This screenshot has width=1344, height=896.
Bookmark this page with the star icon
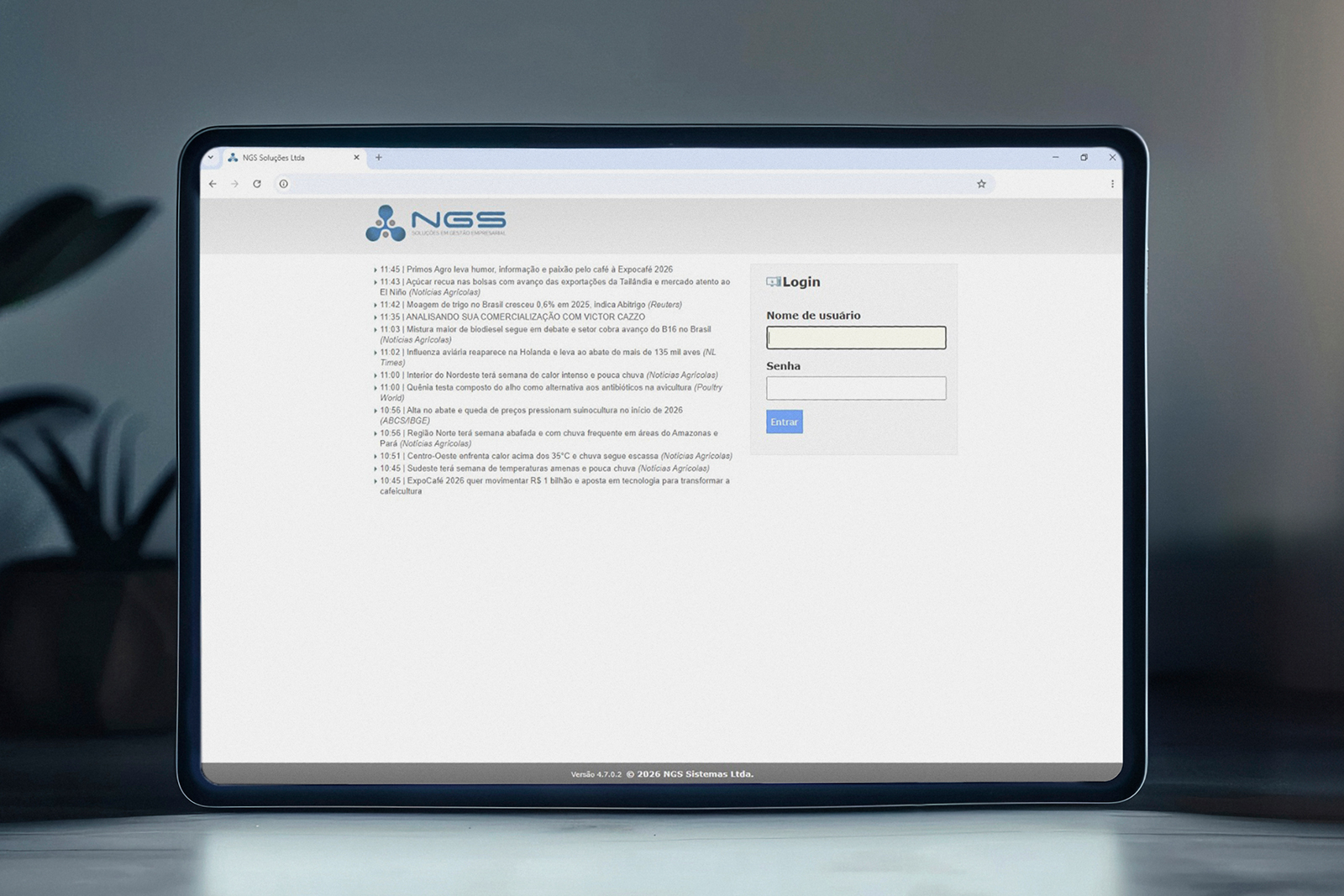point(981,184)
